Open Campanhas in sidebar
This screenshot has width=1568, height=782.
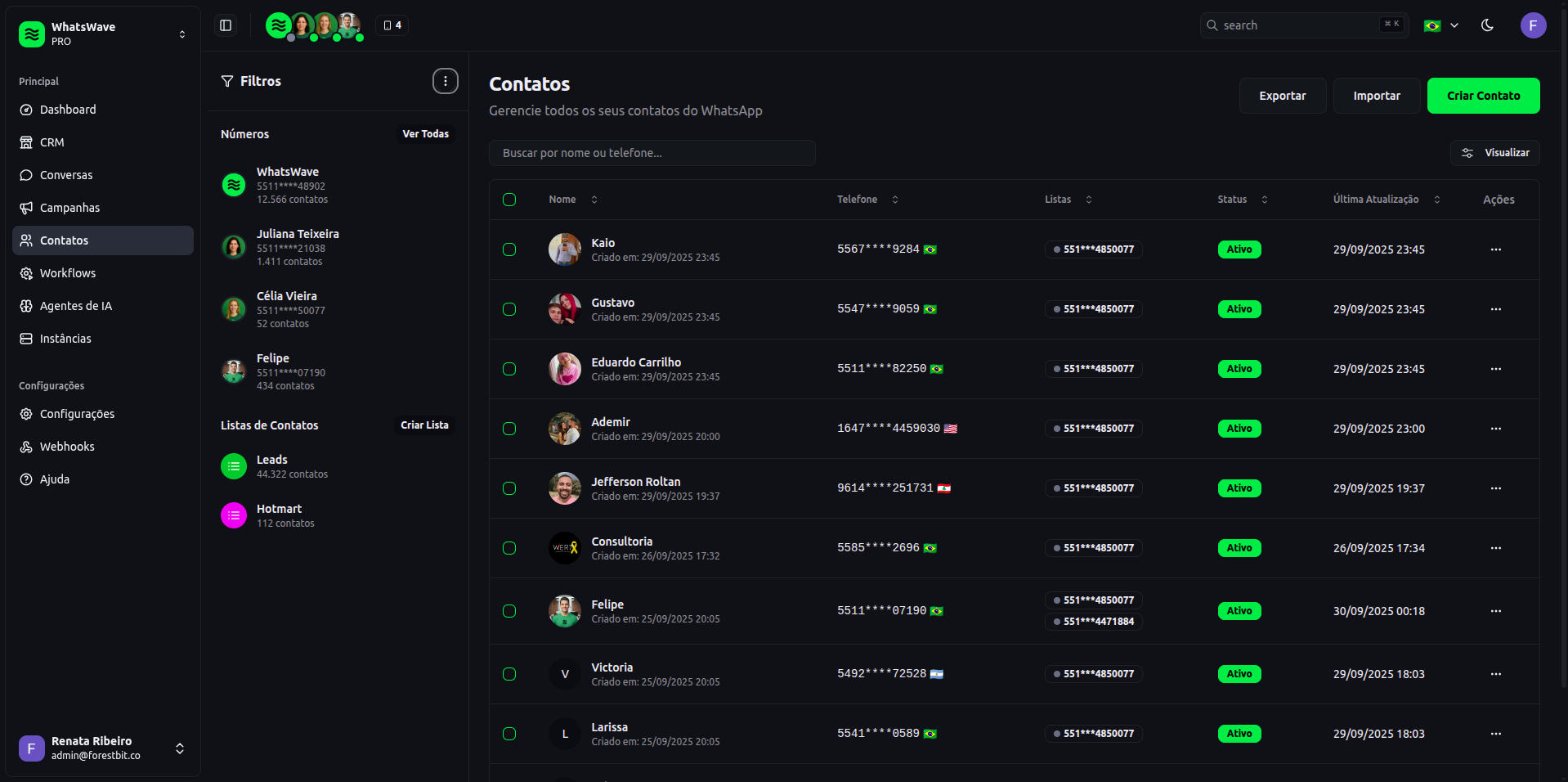click(x=103, y=208)
